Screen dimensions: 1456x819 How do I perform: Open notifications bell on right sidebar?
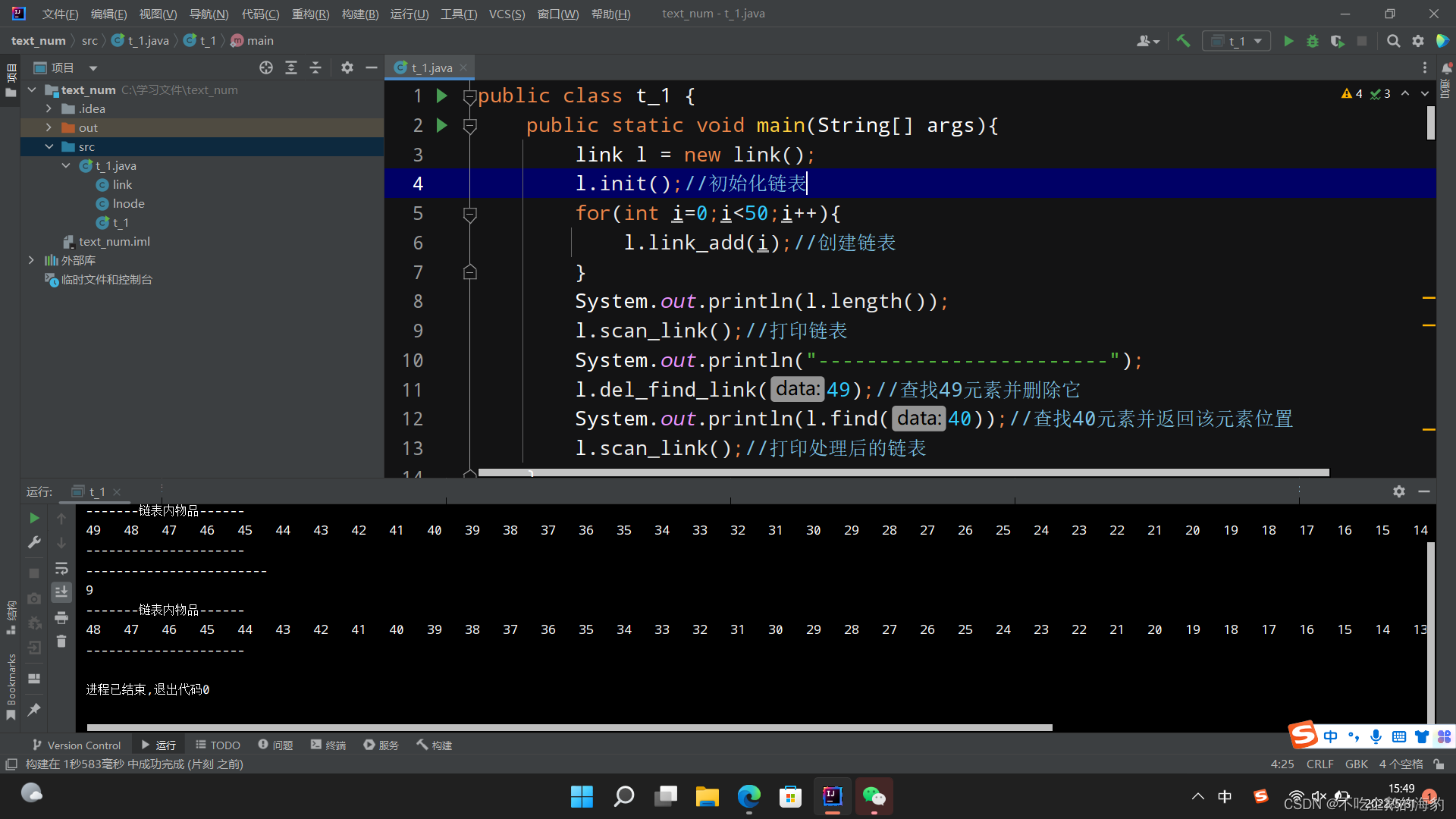coord(1446,67)
